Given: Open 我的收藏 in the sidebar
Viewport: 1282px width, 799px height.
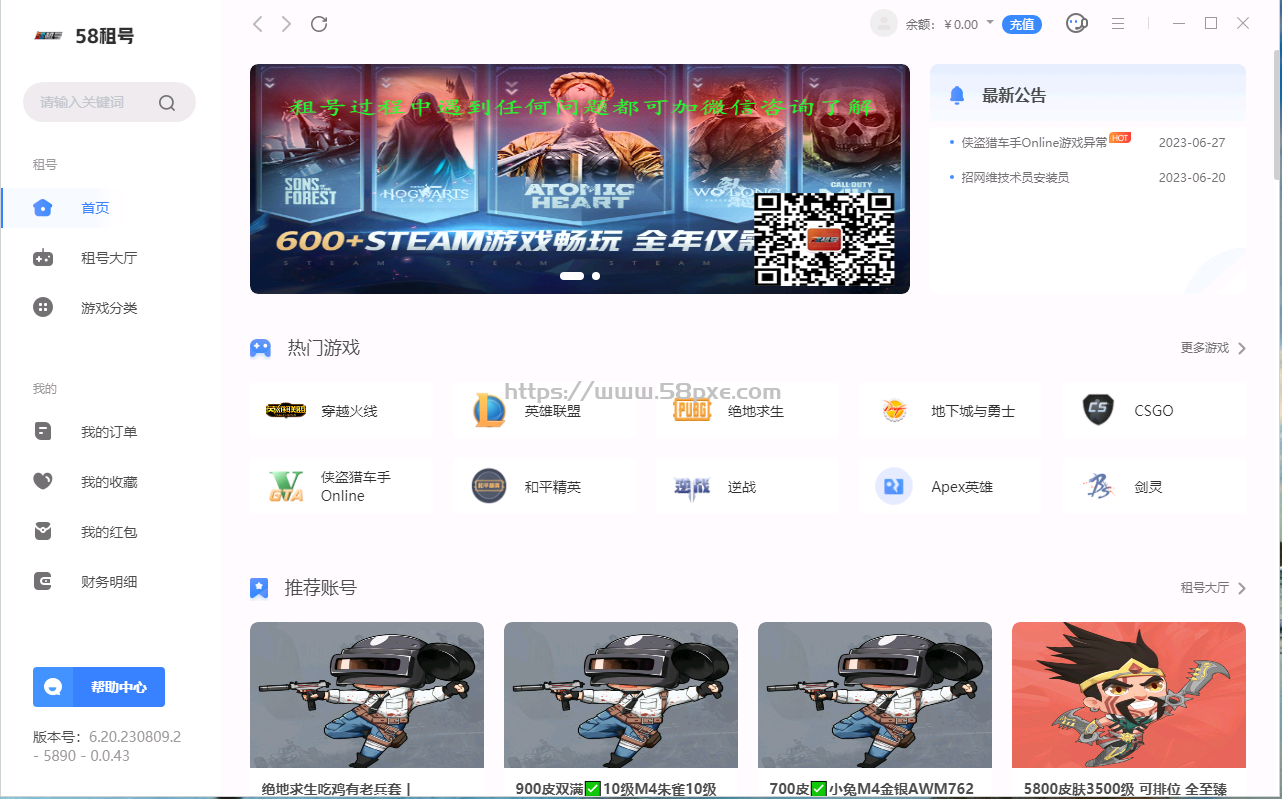Looking at the screenshot, I should click(x=111, y=482).
